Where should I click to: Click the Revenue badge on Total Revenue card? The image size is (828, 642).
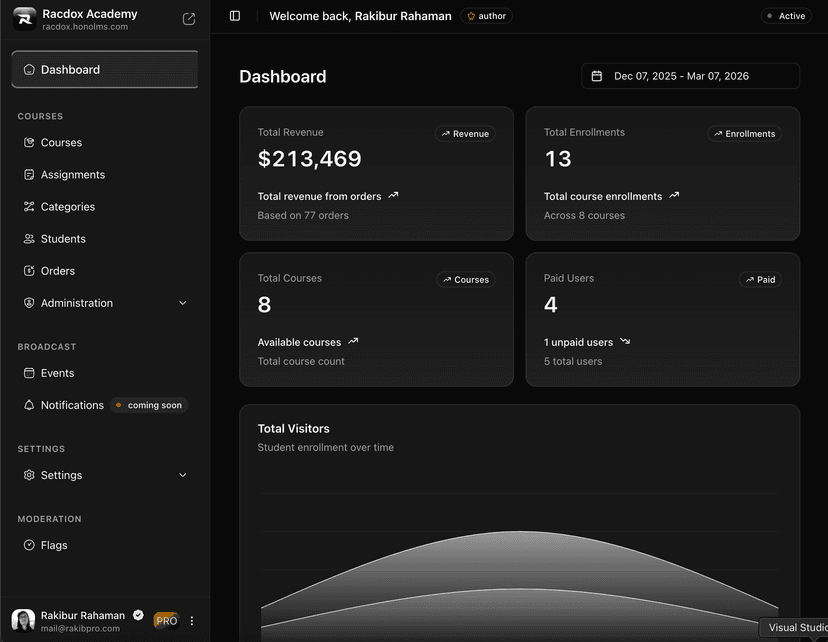(465, 134)
